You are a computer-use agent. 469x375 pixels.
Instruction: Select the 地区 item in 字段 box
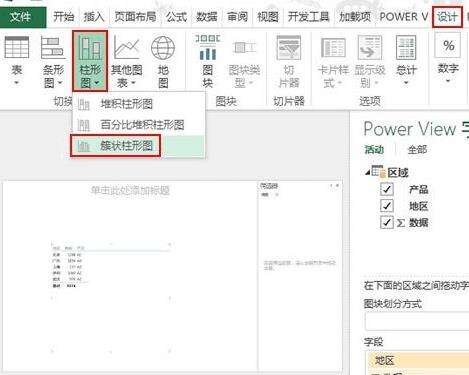pos(418,360)
